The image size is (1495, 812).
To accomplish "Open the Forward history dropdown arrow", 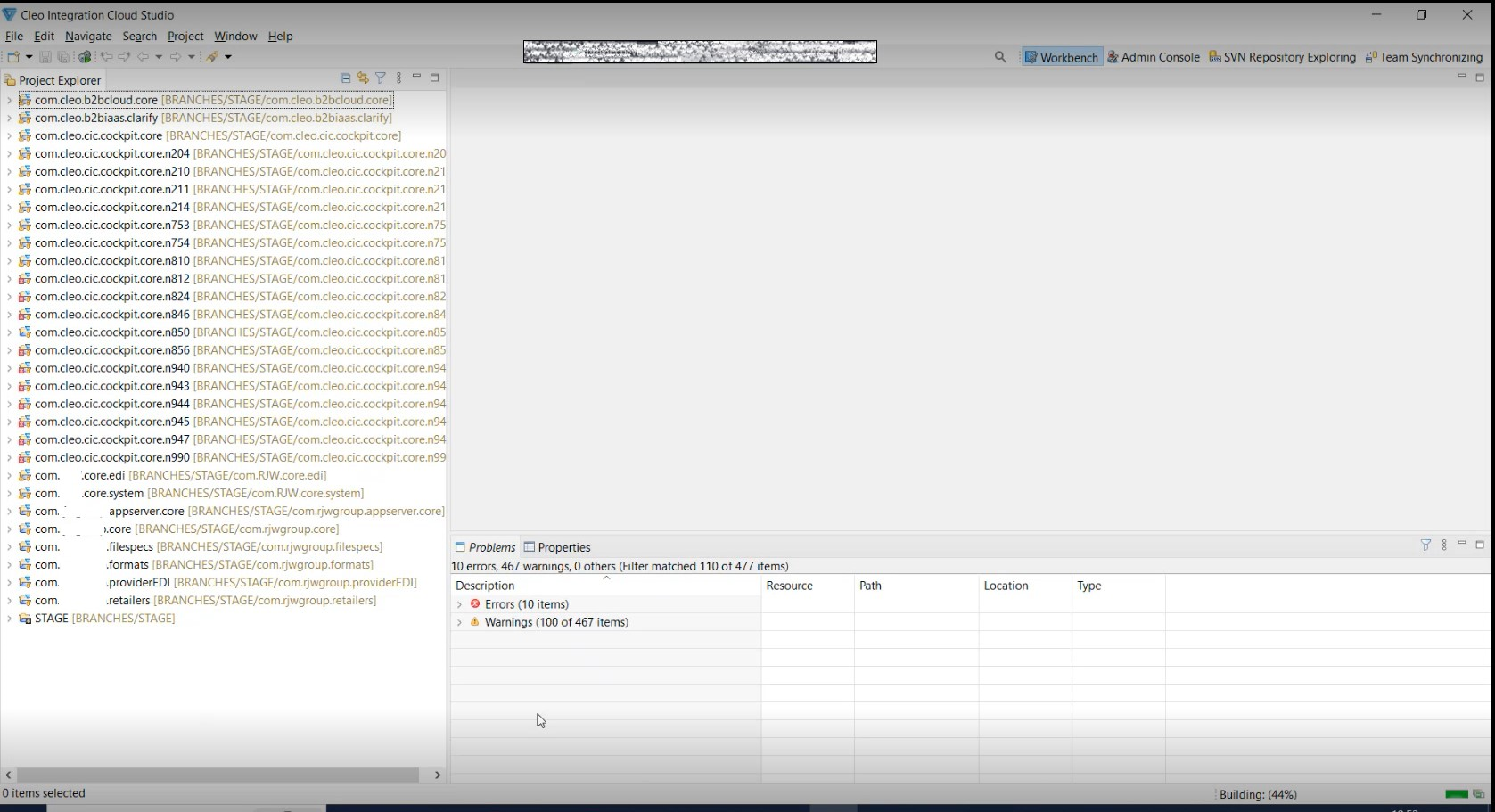I will [192, 57].
